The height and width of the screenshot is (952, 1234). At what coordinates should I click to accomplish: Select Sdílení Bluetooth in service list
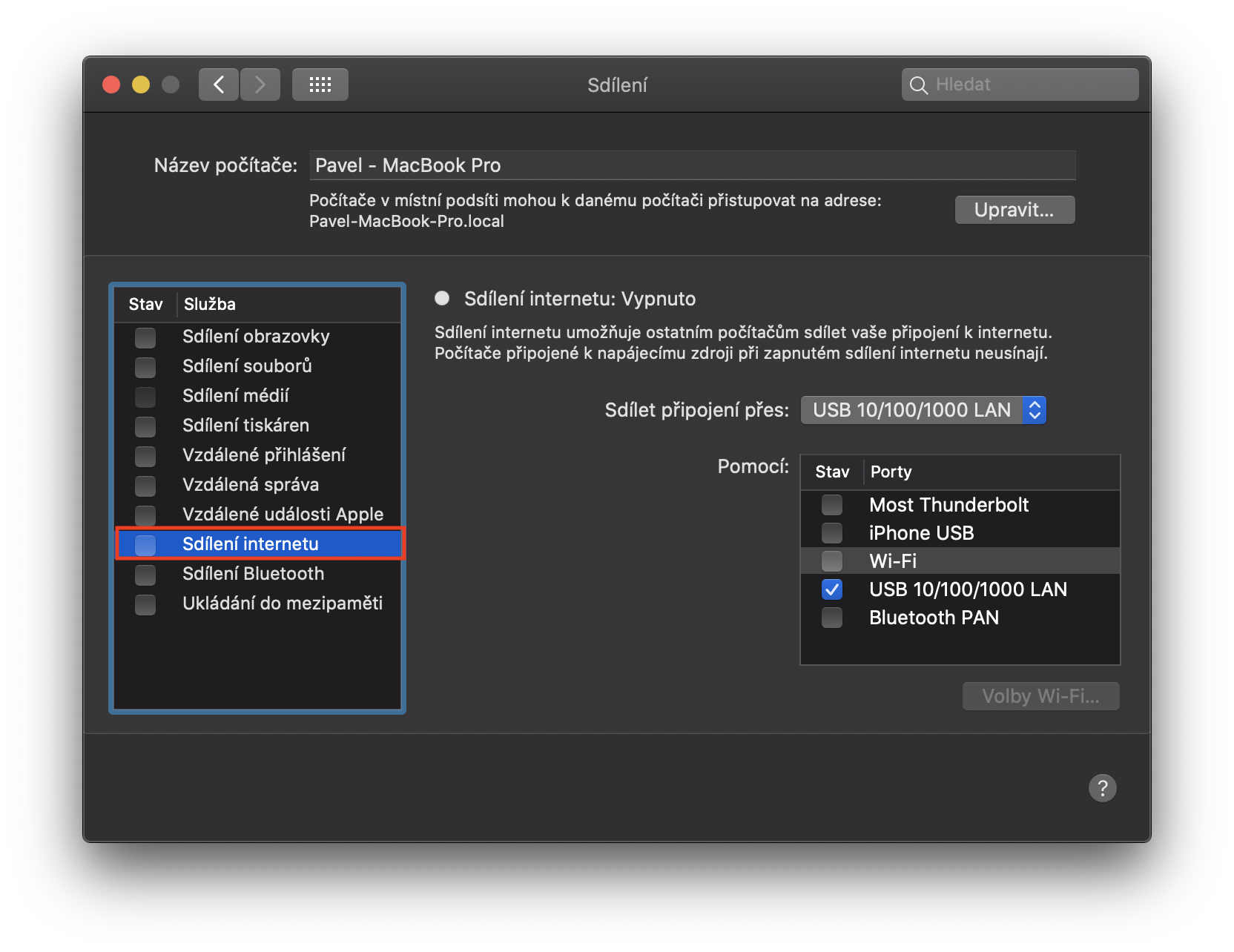tap(253, 574)
